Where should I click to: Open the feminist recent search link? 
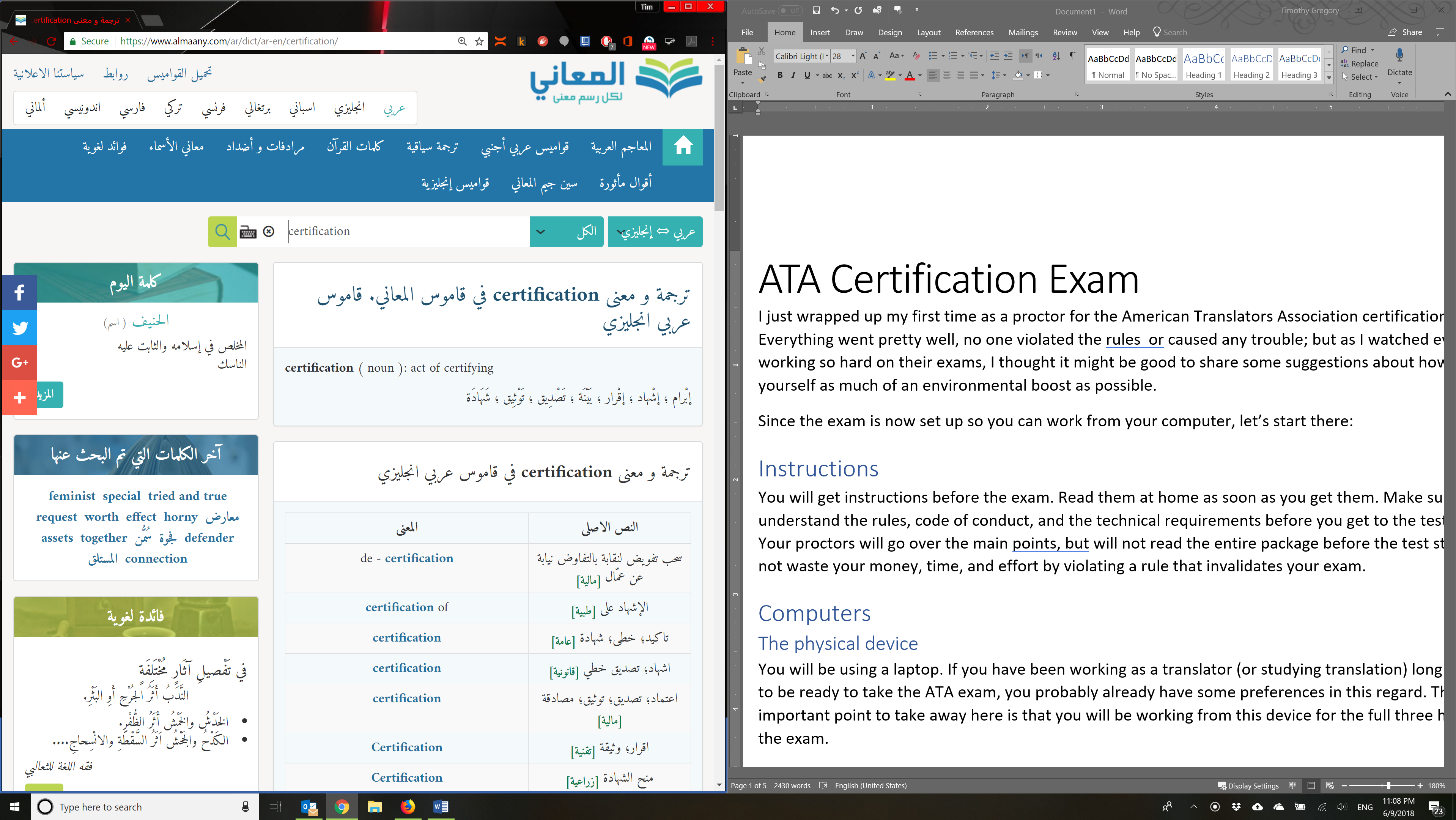click(x=72, y=496)
